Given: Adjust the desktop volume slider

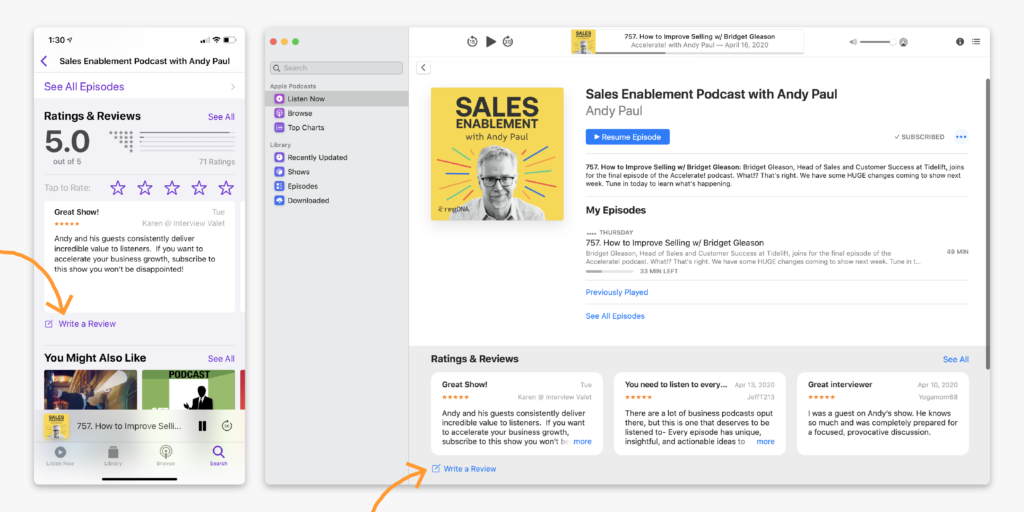Looking at the screenshot, I should pos(878,42).
